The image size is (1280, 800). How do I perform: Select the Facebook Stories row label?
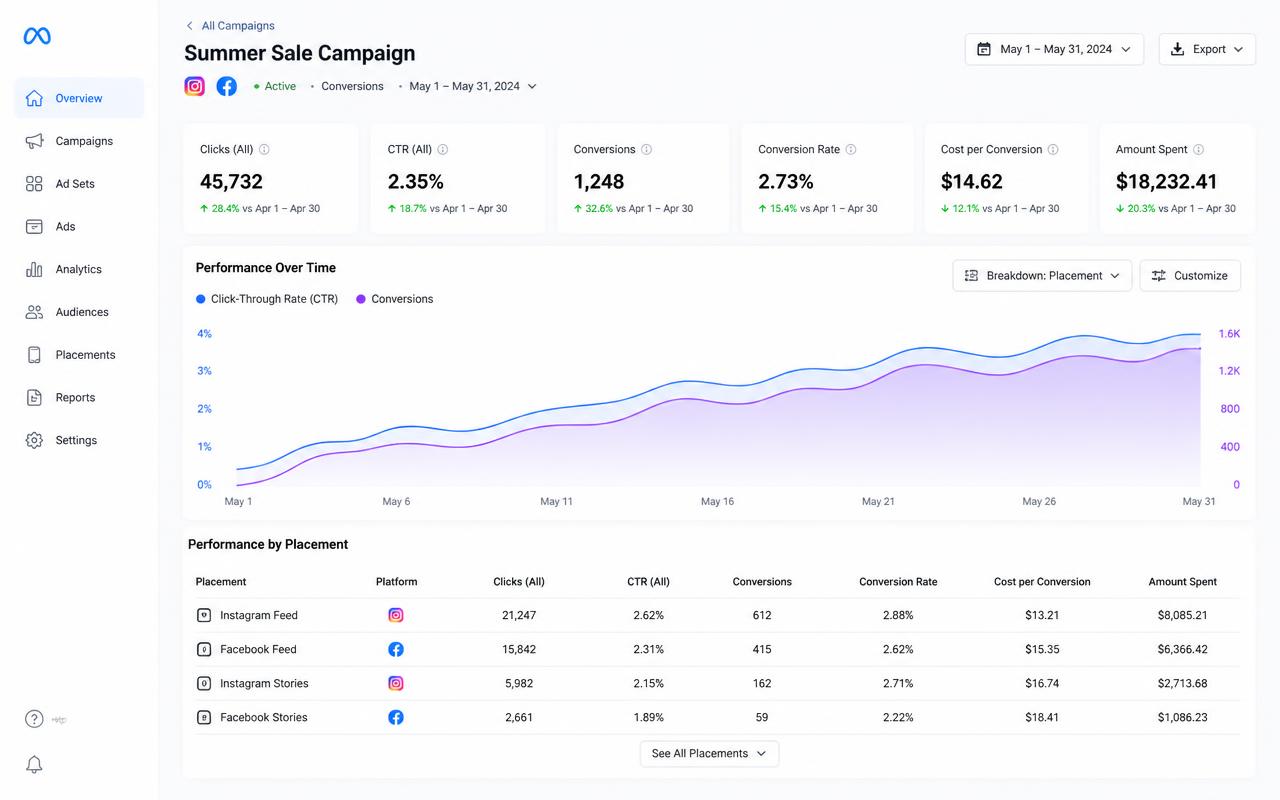coord(264,718)
